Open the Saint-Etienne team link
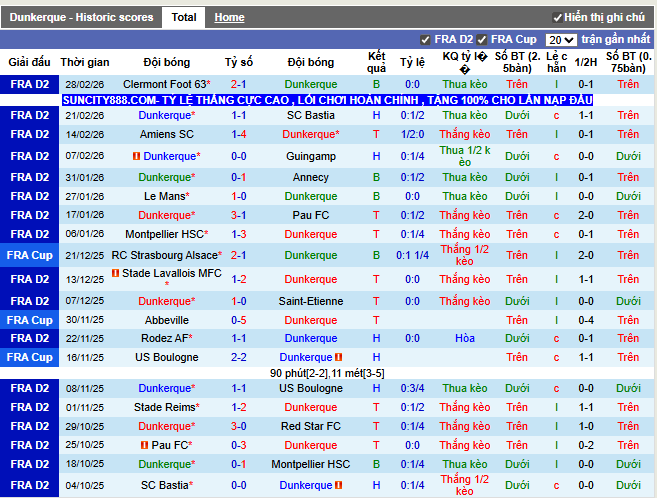This screenshot has height=498, width=657. 310,301
